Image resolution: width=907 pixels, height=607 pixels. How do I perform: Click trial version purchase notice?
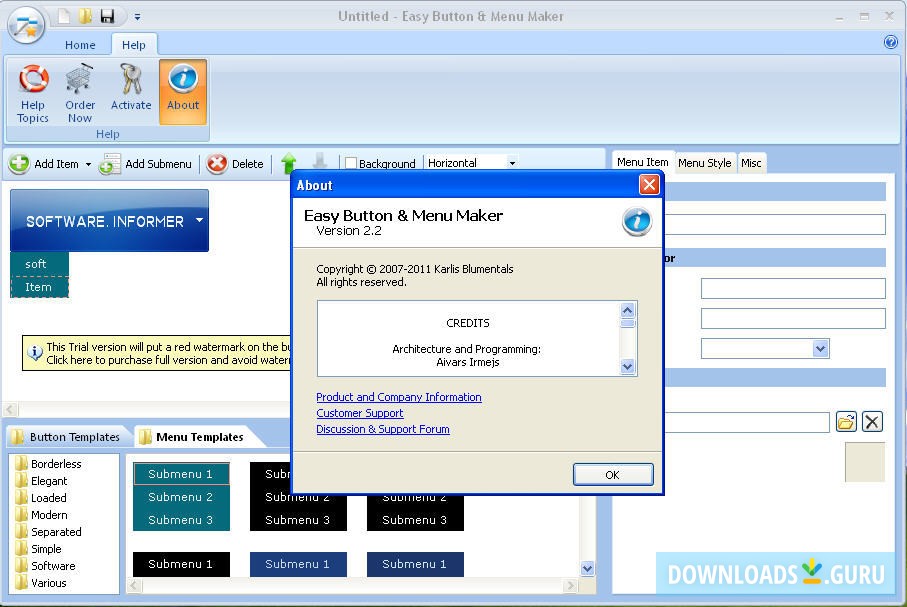pyautogui.click(x=156, y=353)
